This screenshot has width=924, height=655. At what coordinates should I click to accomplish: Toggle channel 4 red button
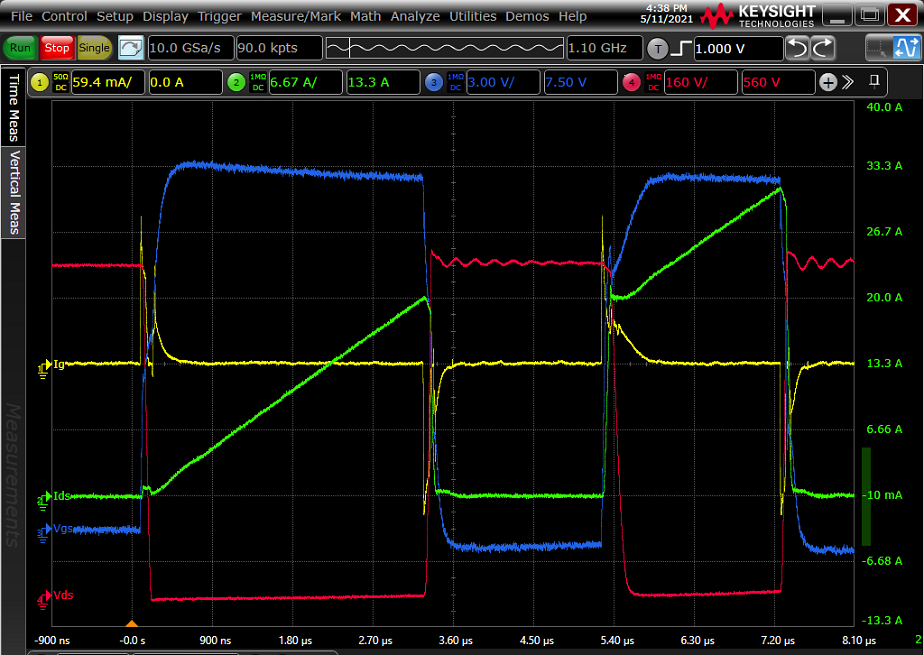pyautogui.click(x=631, y=82)
